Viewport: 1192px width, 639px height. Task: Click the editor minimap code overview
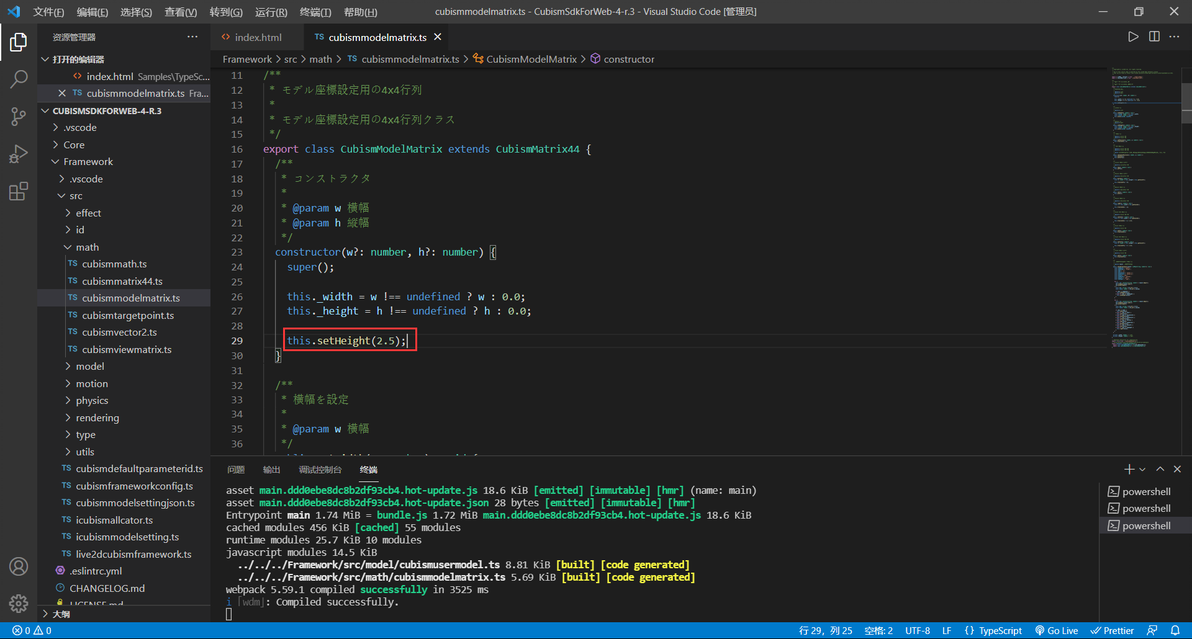tap(1144, 205)
